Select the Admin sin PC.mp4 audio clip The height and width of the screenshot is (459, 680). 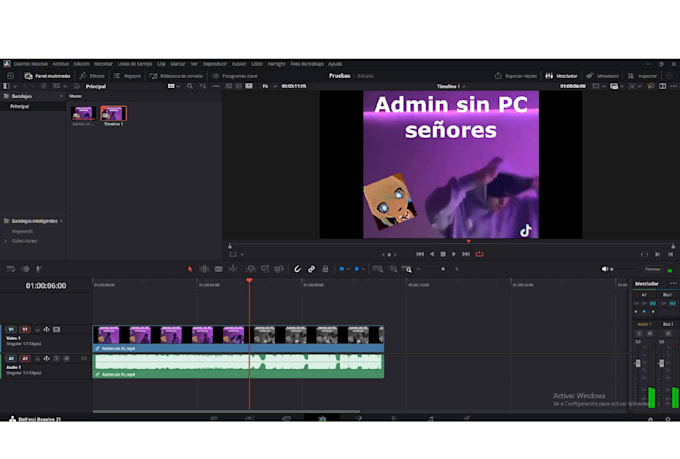(x=238, y=366)
